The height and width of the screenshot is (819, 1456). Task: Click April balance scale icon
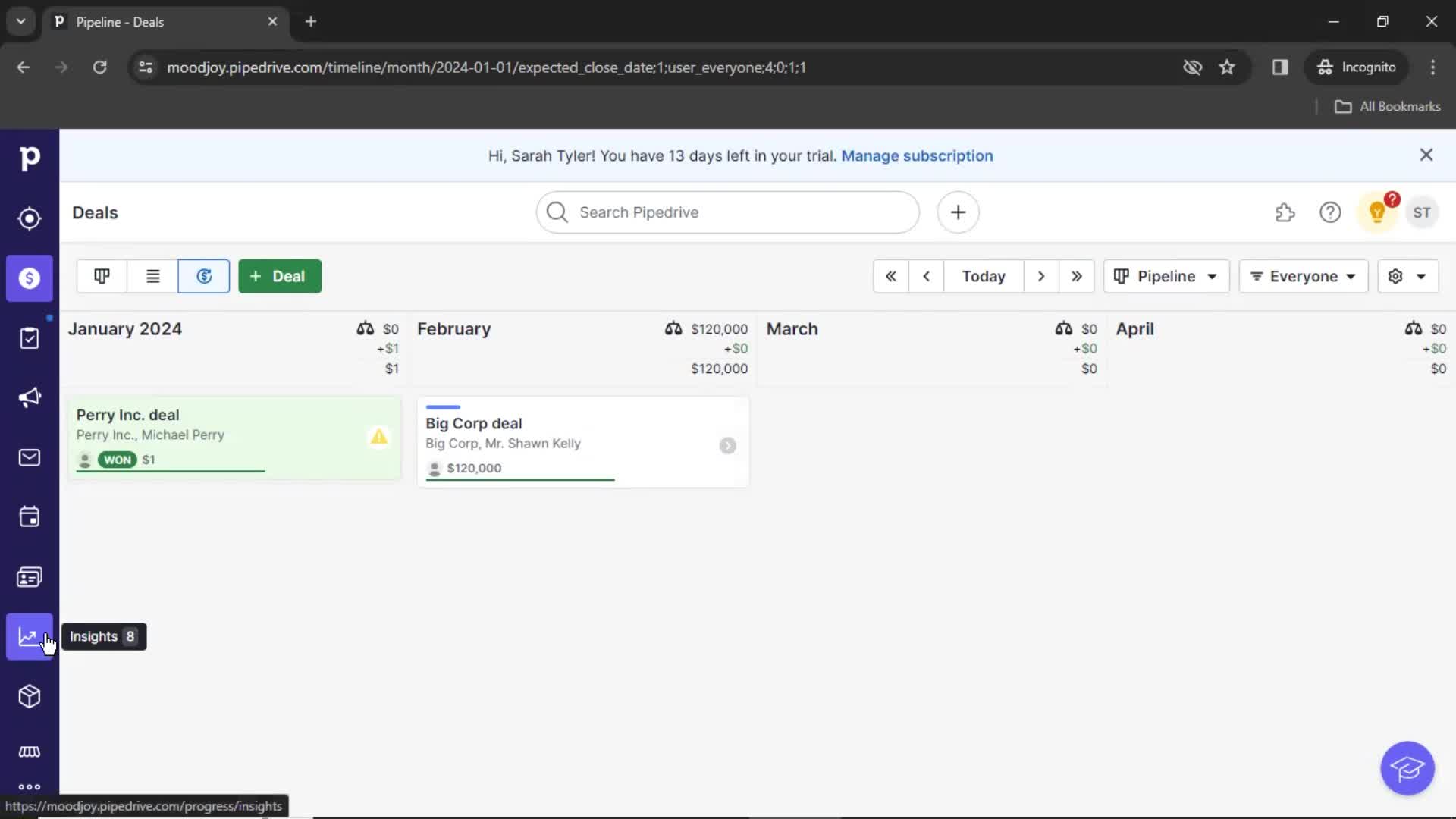(x=1413, y=328)
